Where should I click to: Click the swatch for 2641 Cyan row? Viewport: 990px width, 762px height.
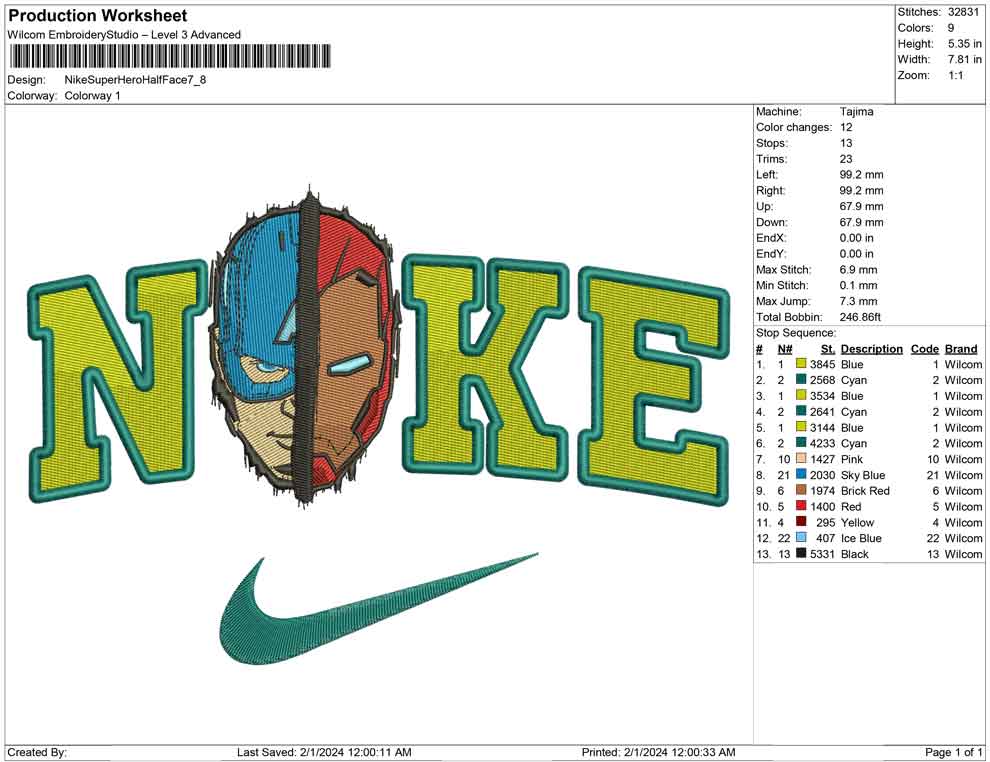pos(801,411)
